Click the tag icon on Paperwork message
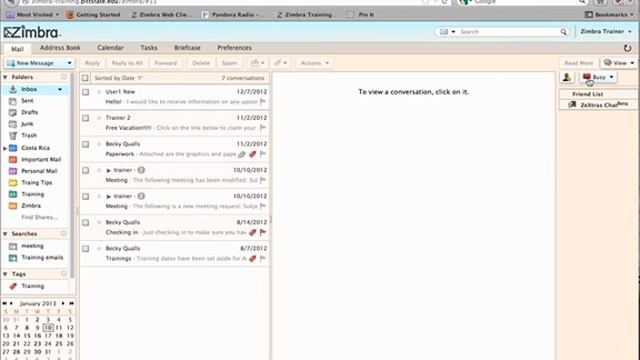 coord(253,154)
